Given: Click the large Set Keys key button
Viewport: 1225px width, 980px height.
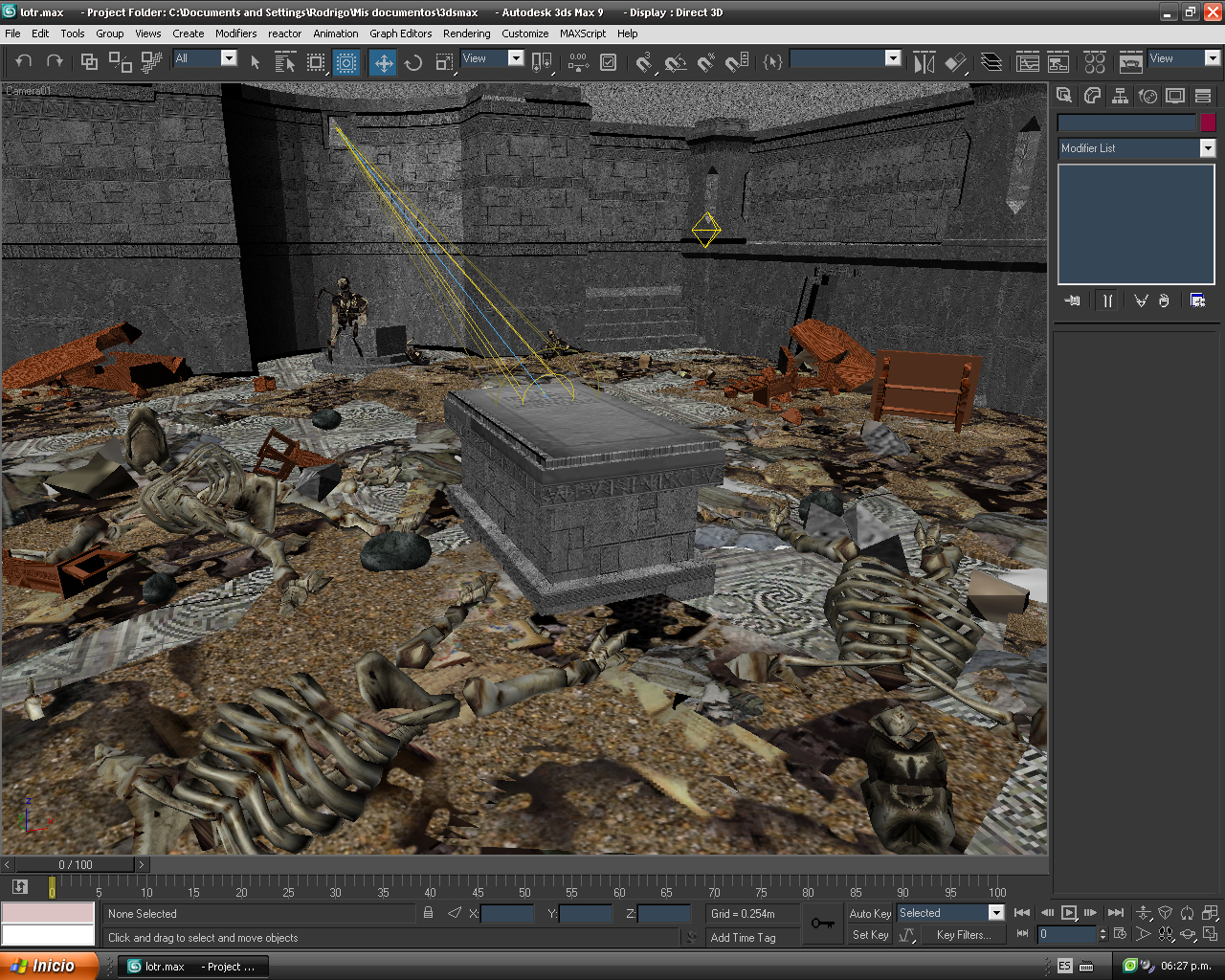Looking at the screenshot, I should (x=822, y=924).
